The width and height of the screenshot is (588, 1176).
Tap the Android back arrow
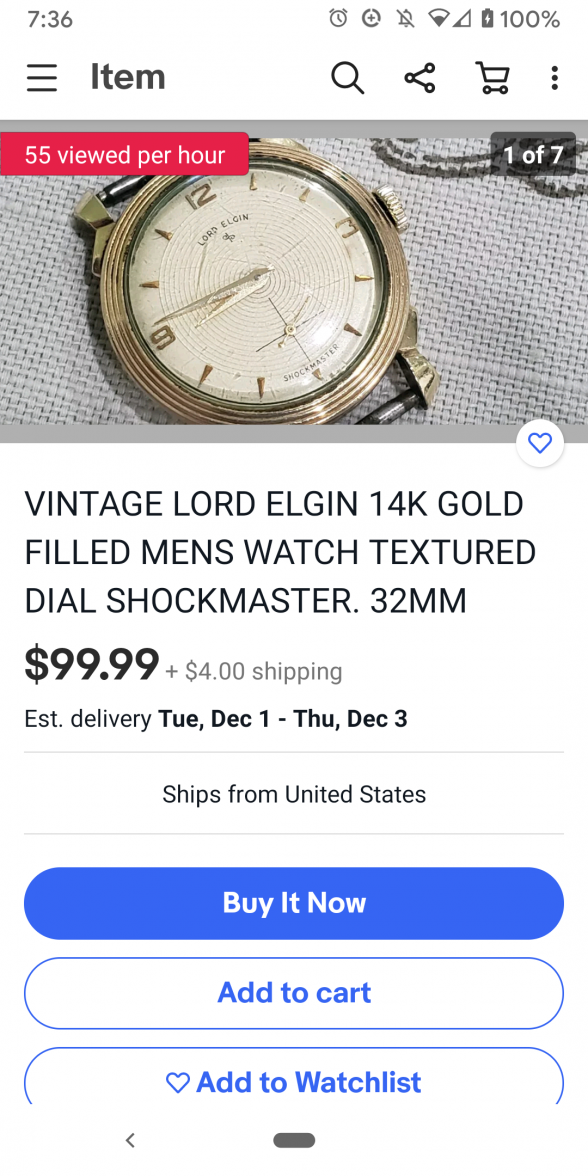pos(130,1140)
